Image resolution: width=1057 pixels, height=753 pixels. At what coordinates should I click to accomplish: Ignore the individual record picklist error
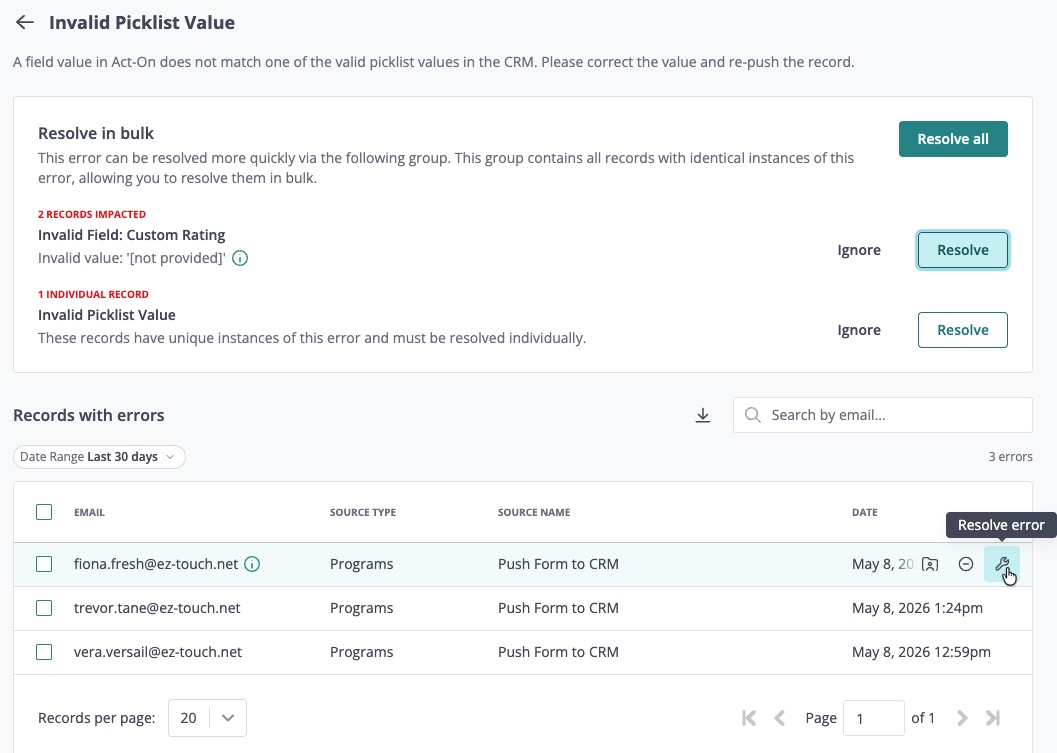point(859,330)
